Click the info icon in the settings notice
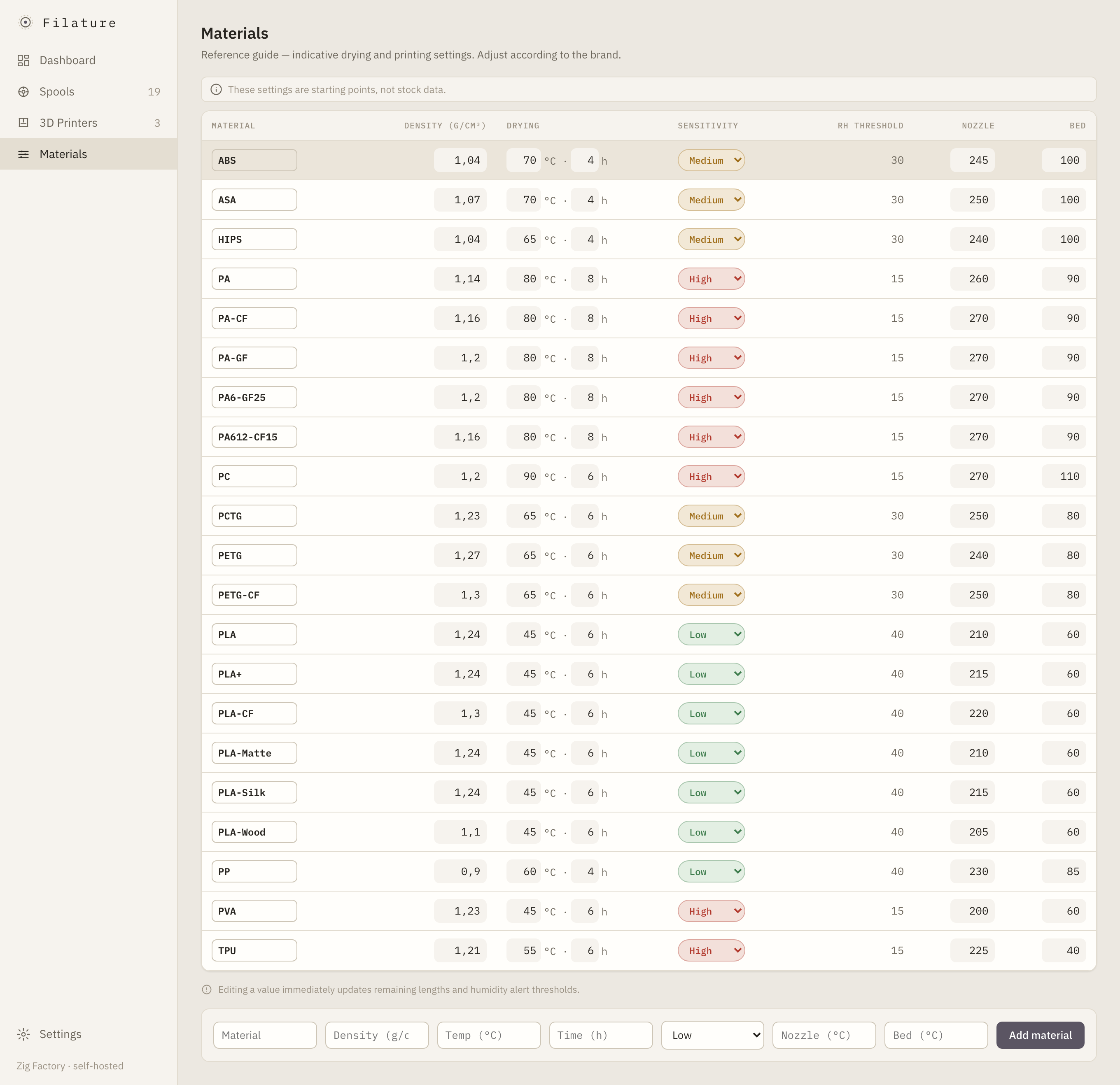The image size is (1120, 1085). click(216, 90)
